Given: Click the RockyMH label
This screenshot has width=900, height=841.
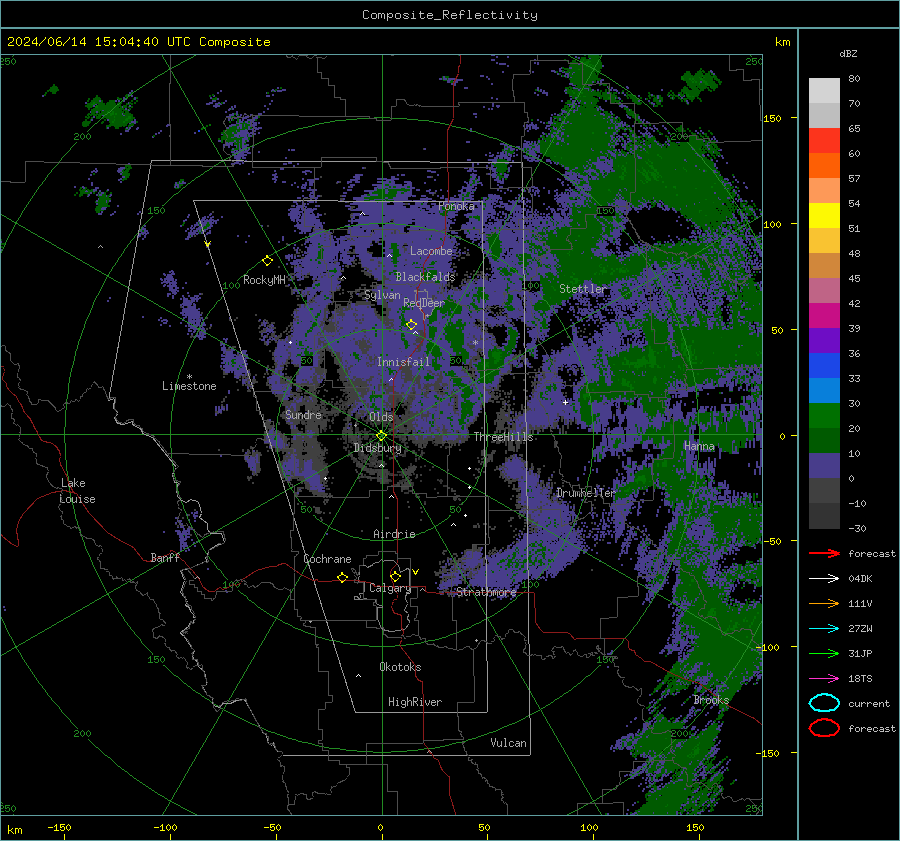Looking at the screenshot, I should [264, 280].
